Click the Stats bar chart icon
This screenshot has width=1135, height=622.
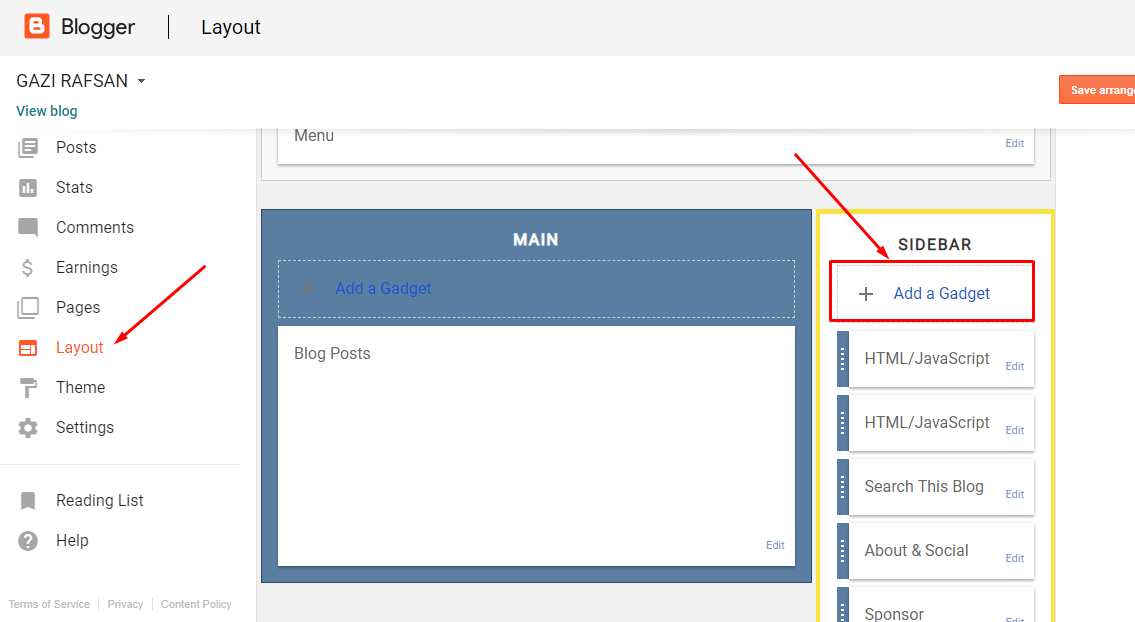28,188
